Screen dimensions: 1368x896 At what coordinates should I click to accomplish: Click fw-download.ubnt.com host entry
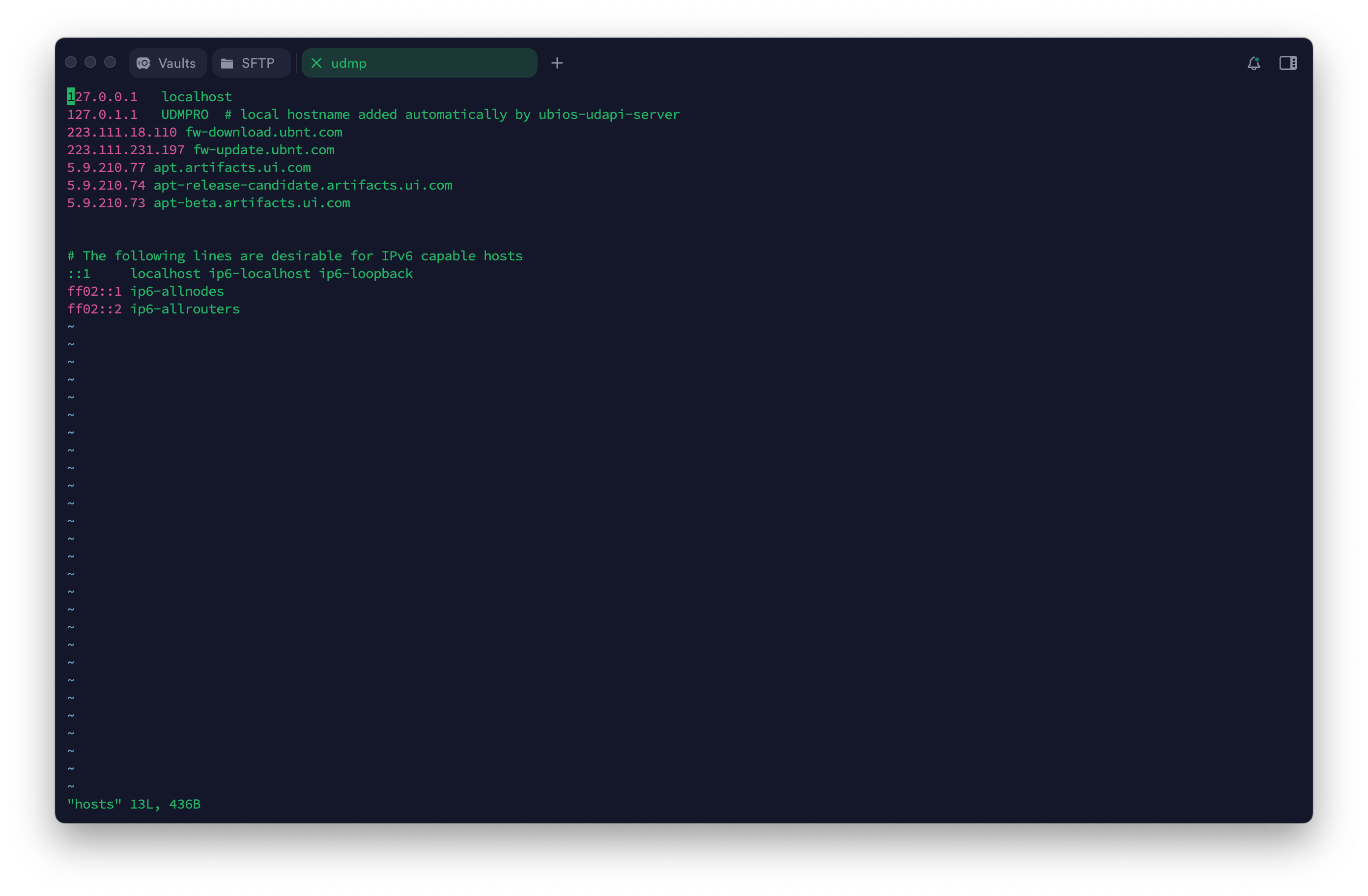263,132
